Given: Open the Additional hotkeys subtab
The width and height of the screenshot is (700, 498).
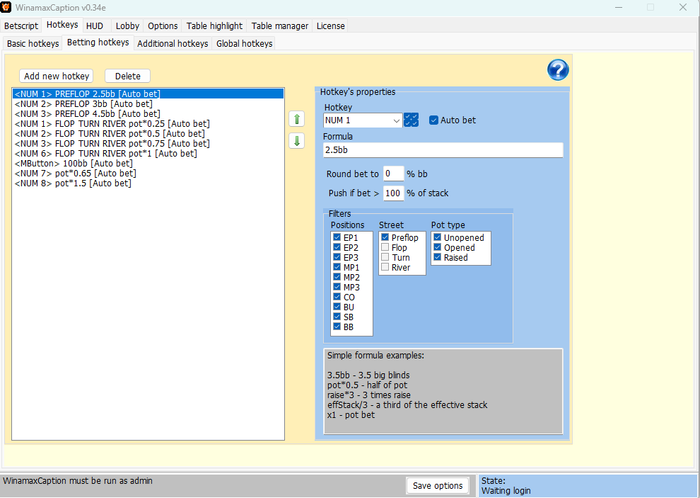Looking at the screenshot, I should pos(172,44).
